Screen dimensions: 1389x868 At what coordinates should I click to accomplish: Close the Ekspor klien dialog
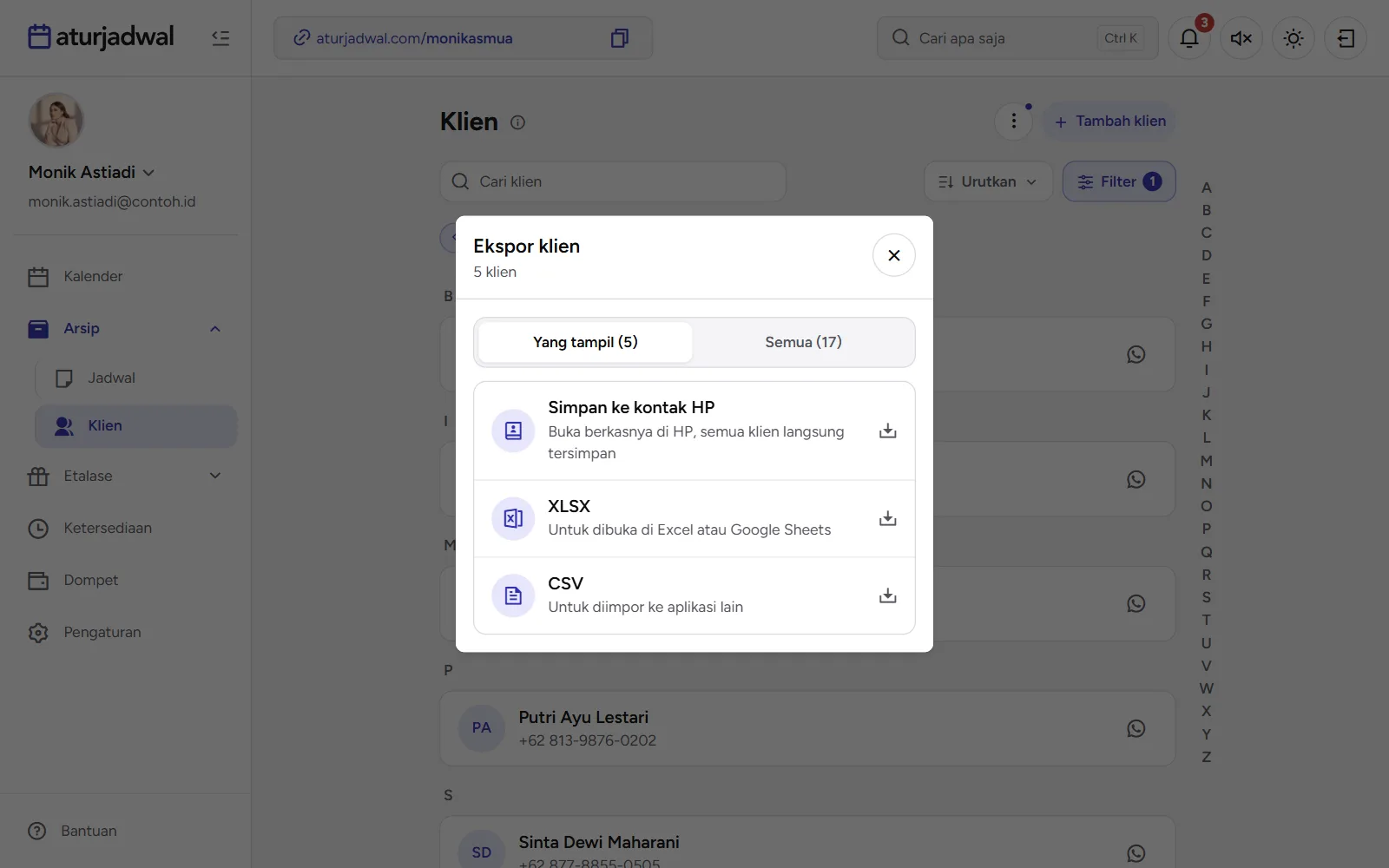pos(893,255)
